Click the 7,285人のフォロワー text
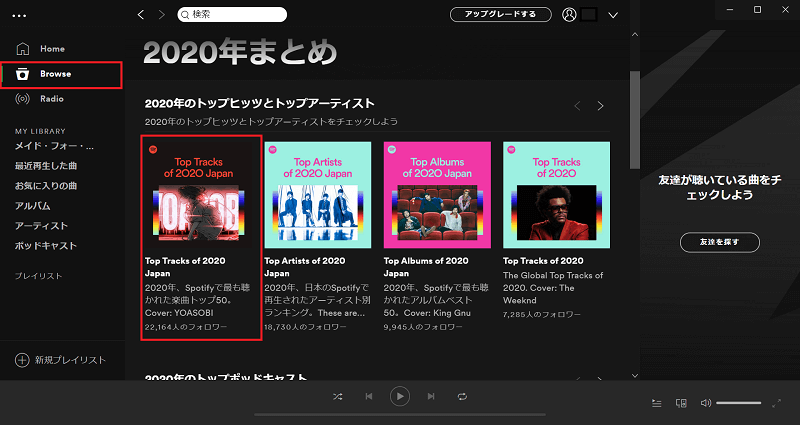This screenshot has height=425, width=800. [x=542, y=315]
